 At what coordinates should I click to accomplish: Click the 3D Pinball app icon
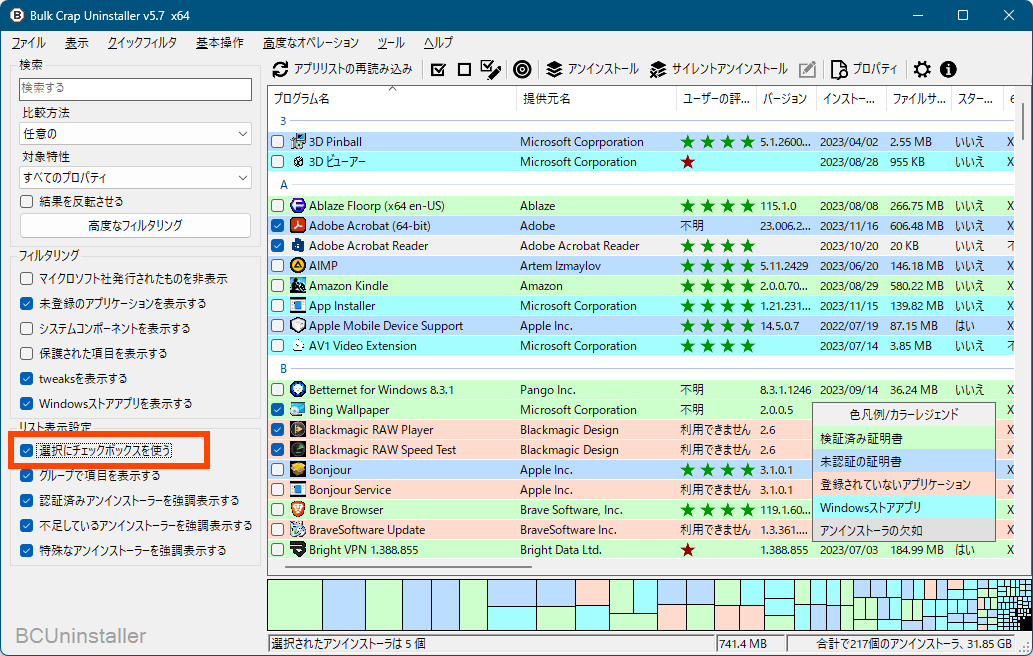coord(298,141)
